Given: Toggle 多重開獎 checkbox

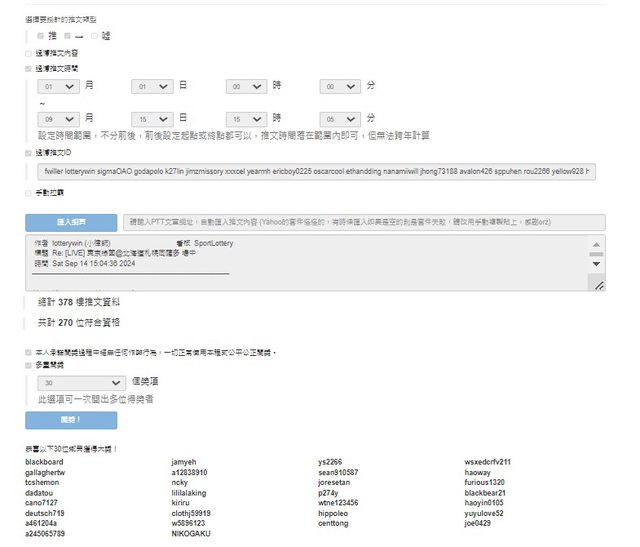Looking at the screenshot, I should 28,366.
